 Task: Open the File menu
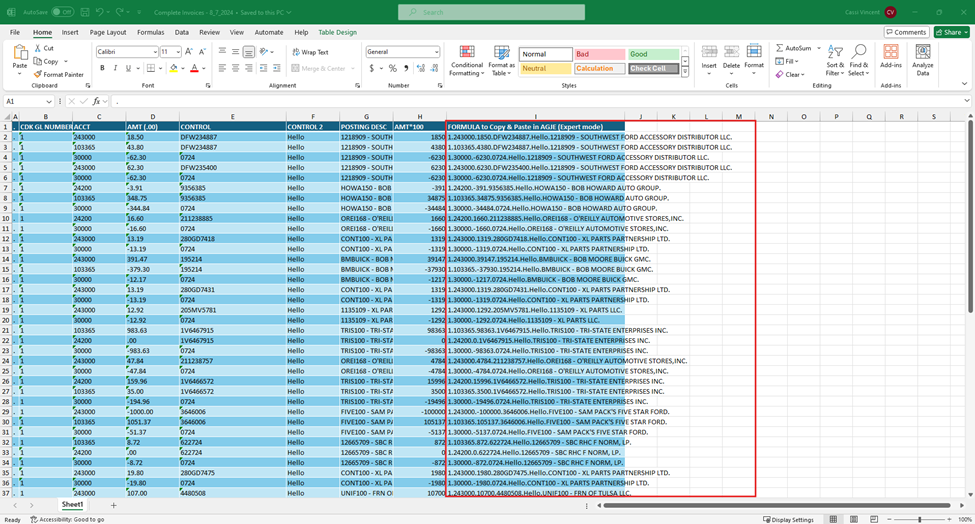click(x=15, y=32)
